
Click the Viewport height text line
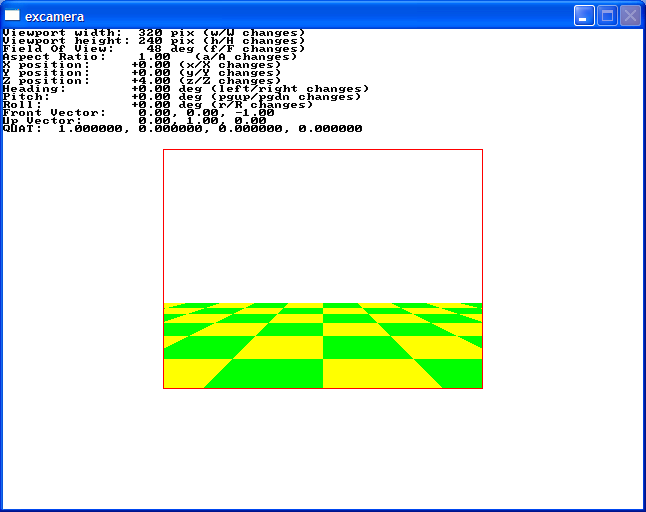point(154,41)
